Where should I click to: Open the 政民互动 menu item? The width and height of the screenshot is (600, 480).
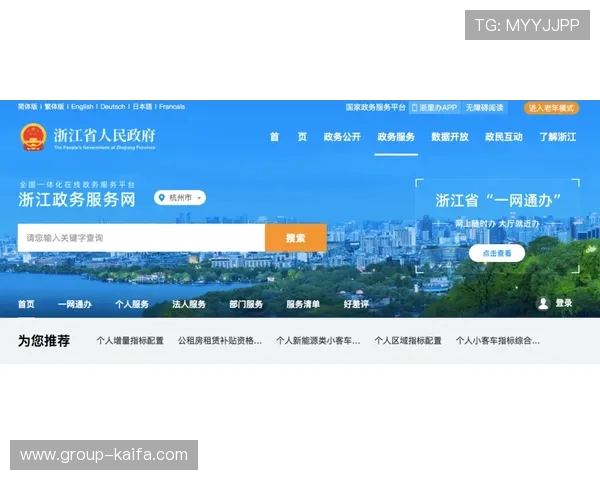click(504, 137)
